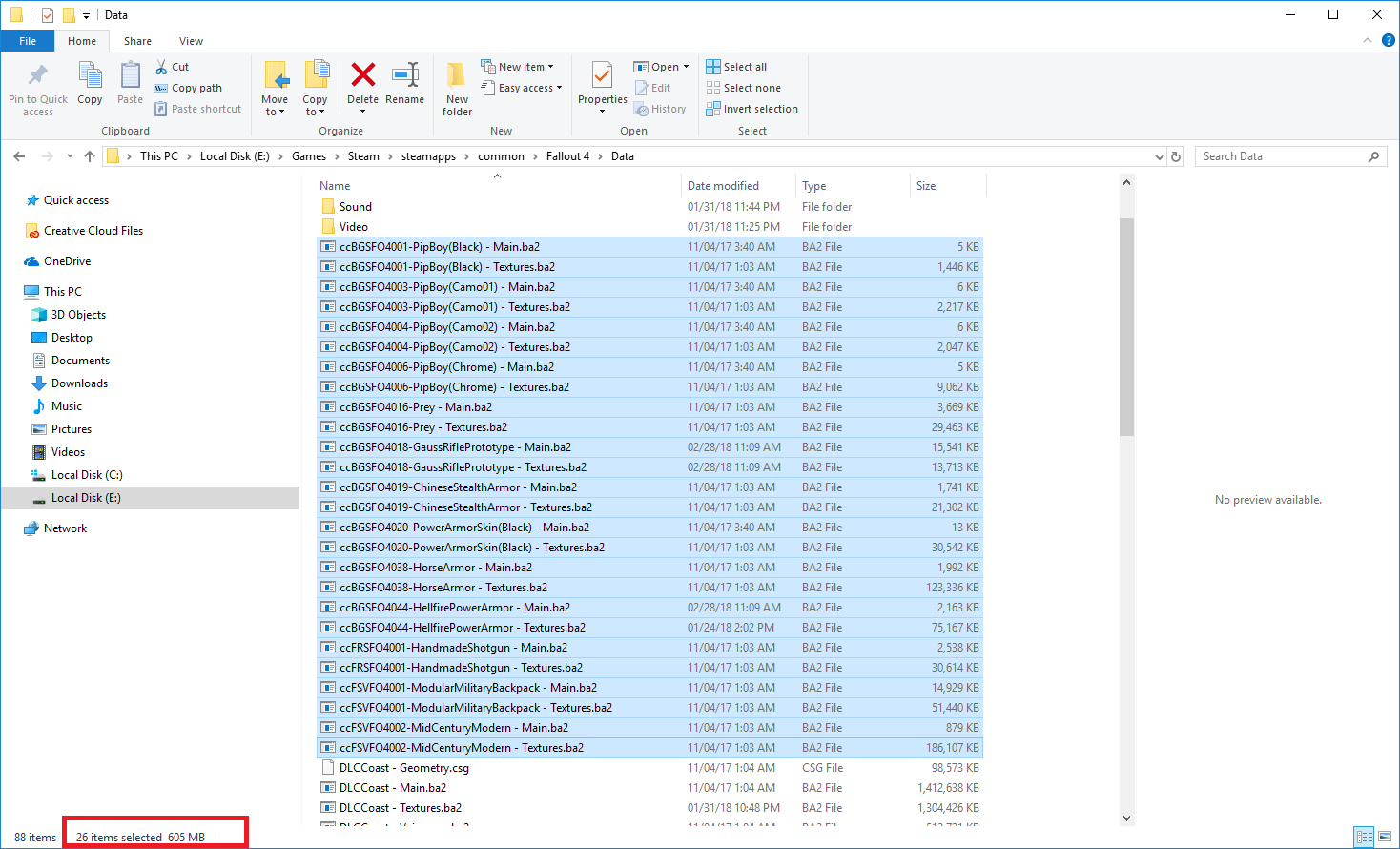
Task: Click Steam in the address breadcrumb
Action: pyautogui.click(x=363, y=156)
